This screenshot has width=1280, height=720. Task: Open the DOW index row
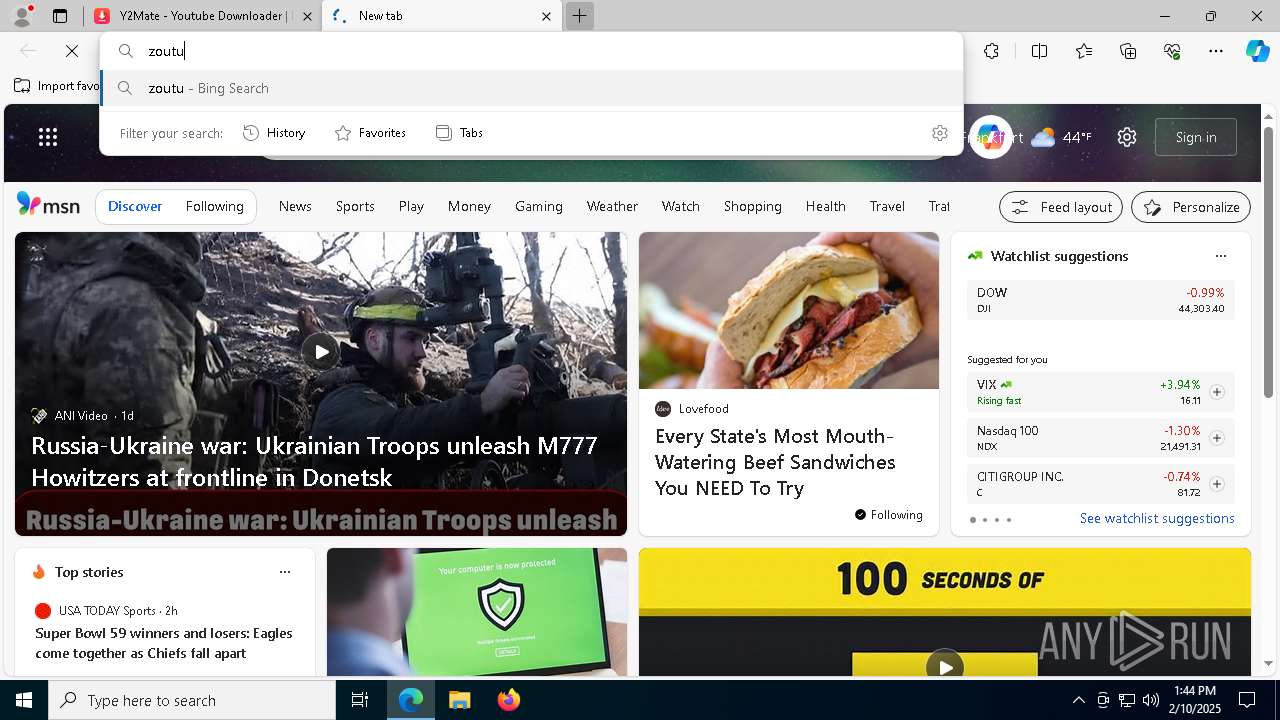click(1100, 300)
